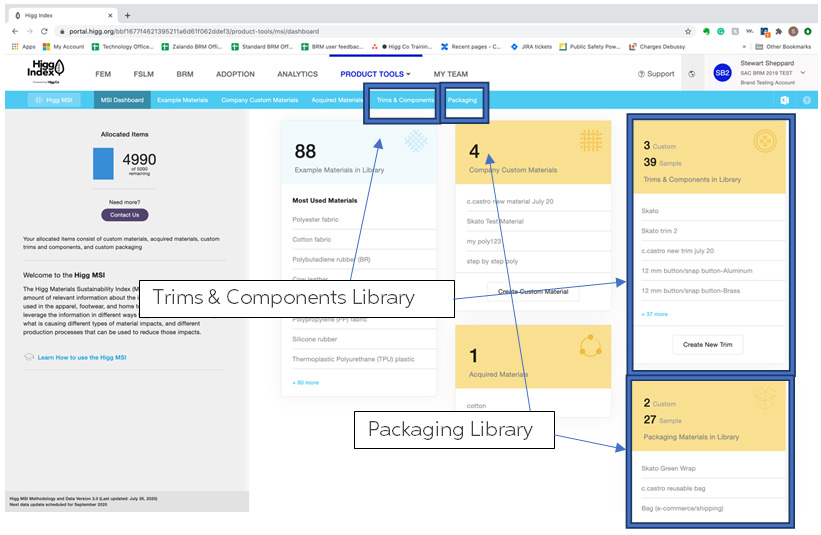Image resolution: width=821 pixels, height=535 pixels.
Task: Switch to Example Materials tab
Action: (x=182, y=100)
